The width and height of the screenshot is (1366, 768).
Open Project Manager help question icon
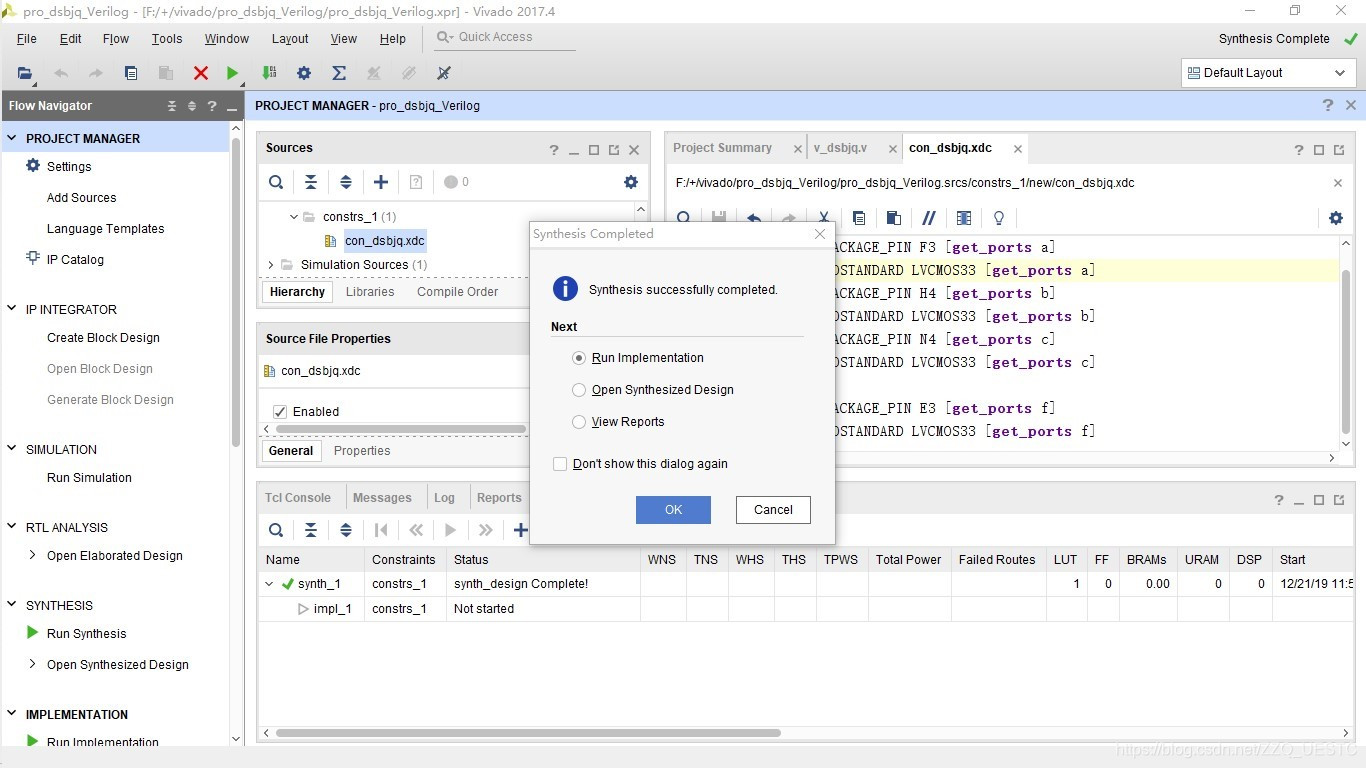pyautogui.click(x=1328, y=105)
